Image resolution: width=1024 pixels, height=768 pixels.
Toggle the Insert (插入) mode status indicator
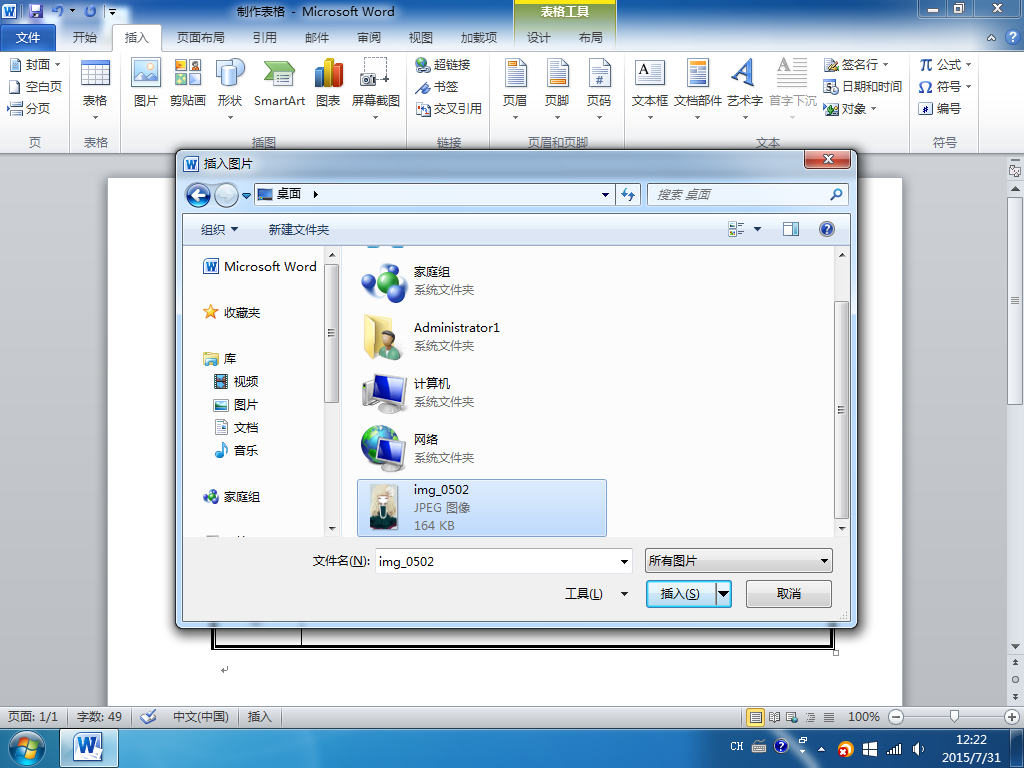point(259,716)
